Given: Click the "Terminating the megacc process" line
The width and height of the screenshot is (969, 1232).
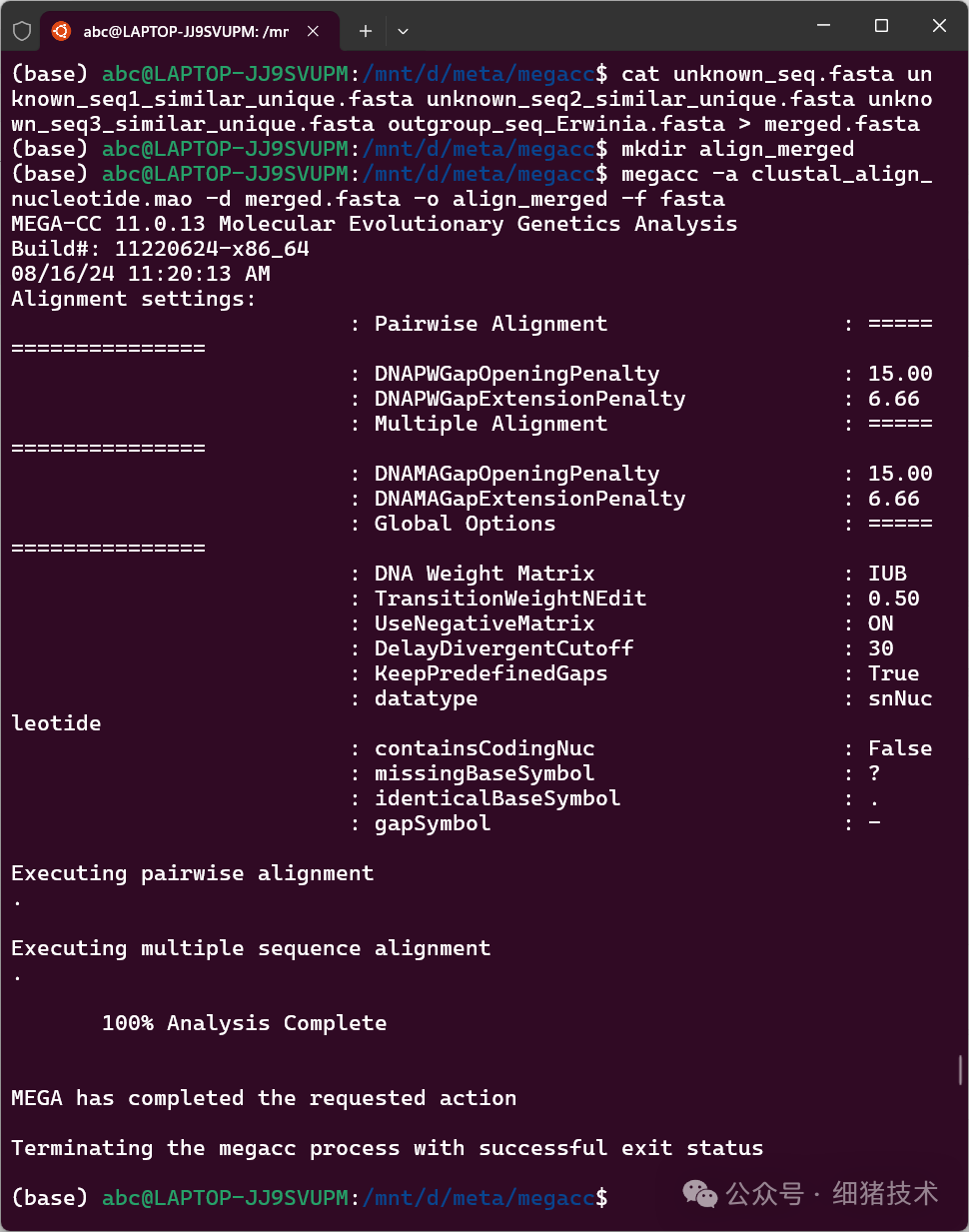Looking at the screenshot, I should coord(387,1148).
